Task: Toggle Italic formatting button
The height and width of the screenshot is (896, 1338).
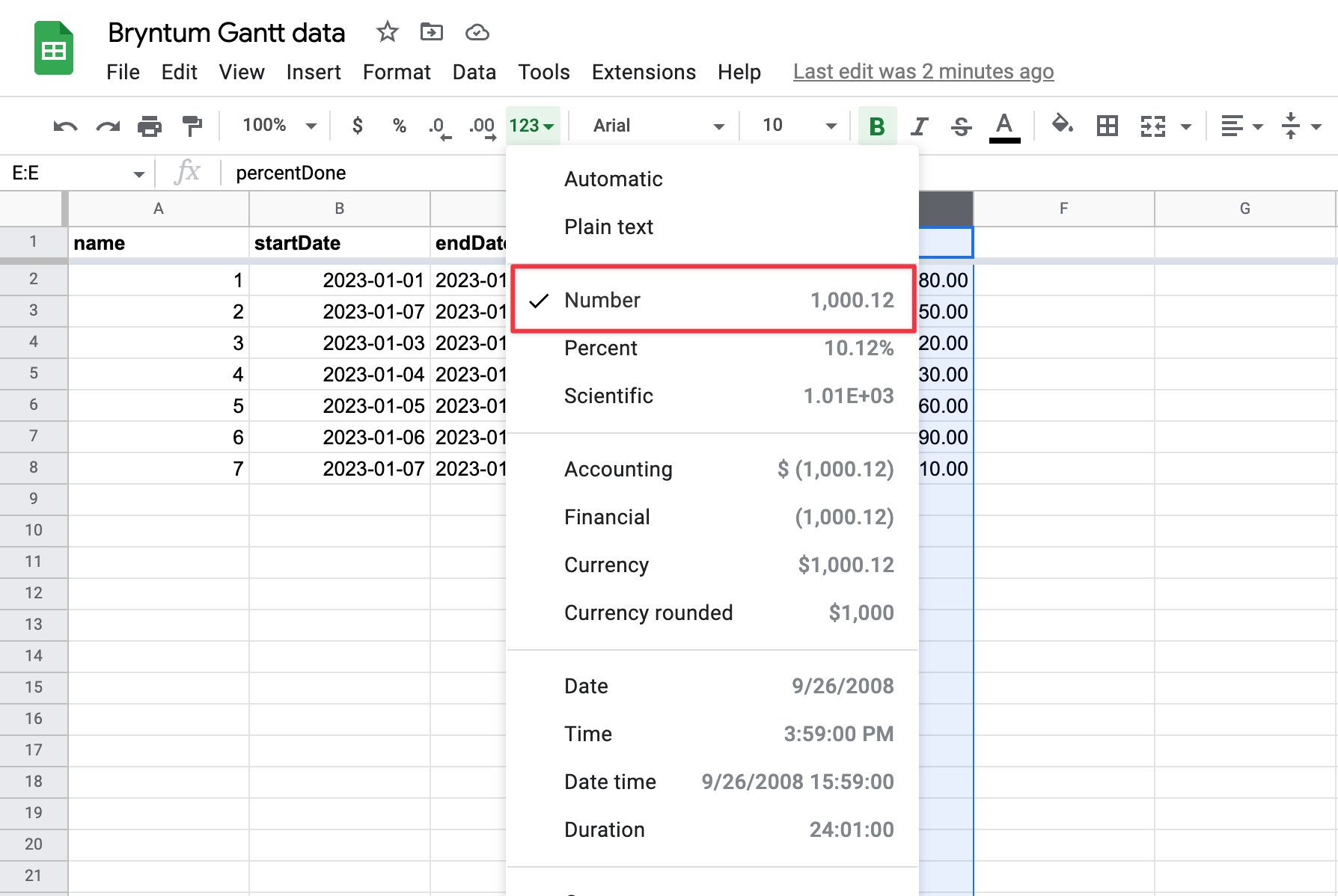Action: [919, 126]
